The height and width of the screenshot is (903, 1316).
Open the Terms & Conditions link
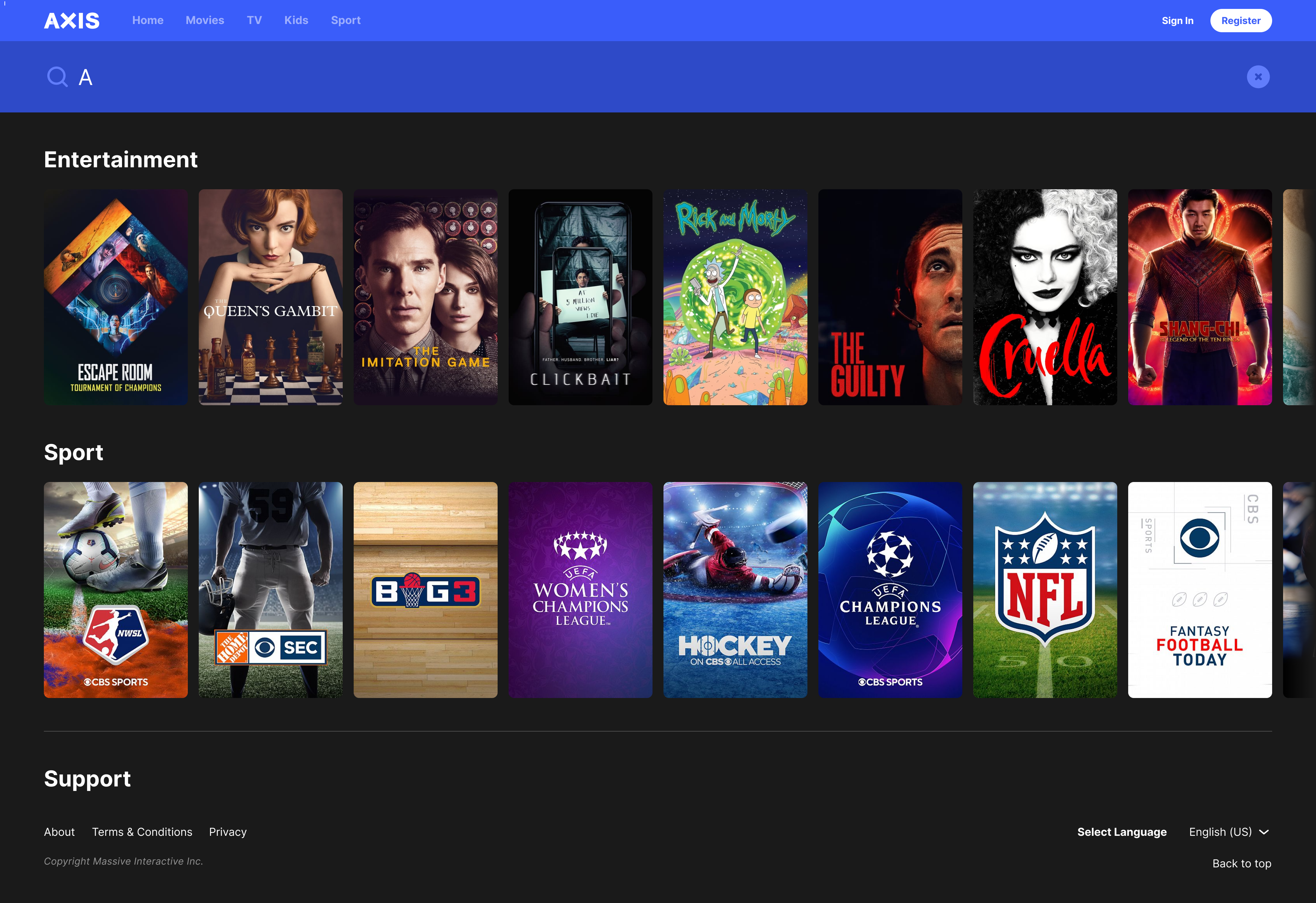tap(142, 832)
